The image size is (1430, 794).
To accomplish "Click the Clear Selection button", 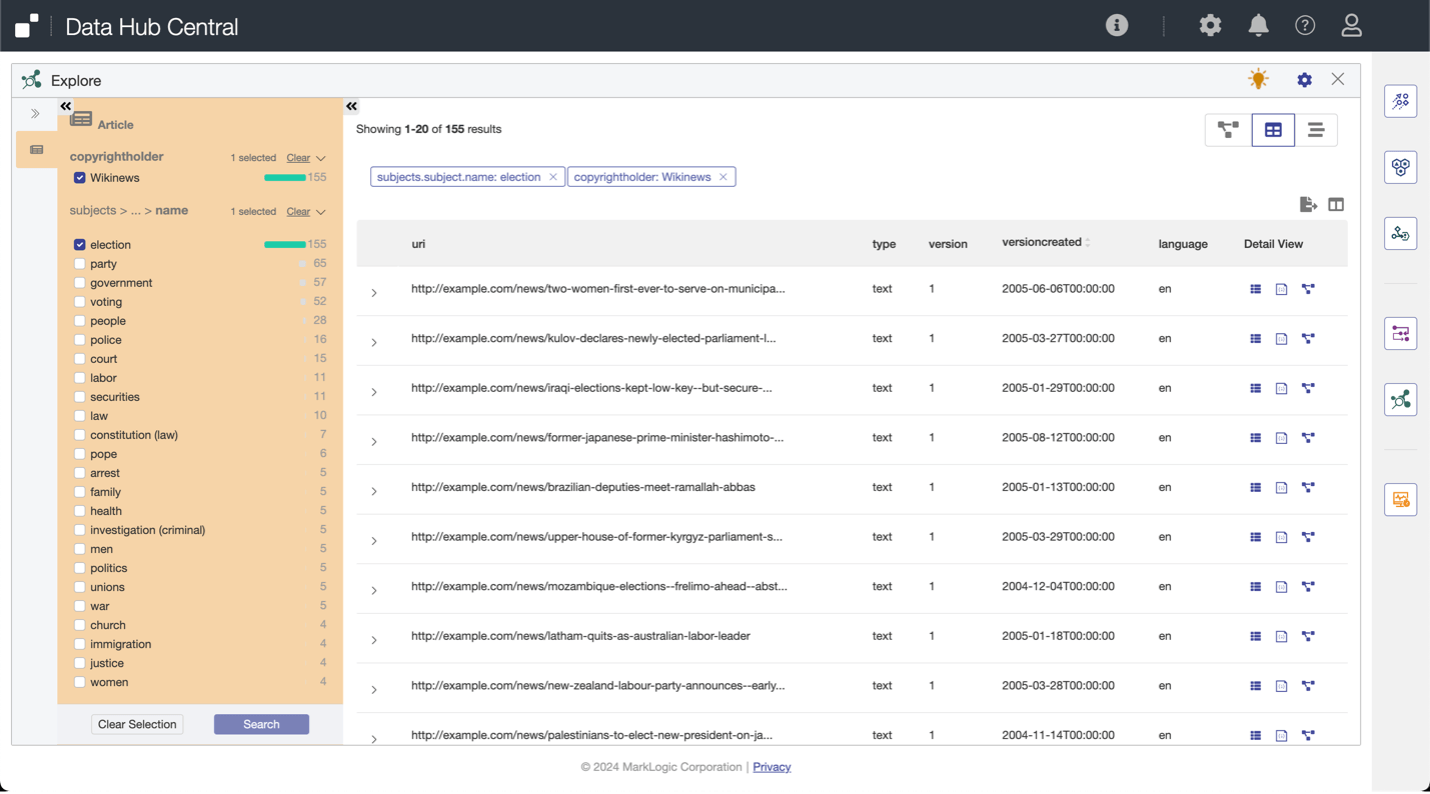I will (x=137, y=724).
